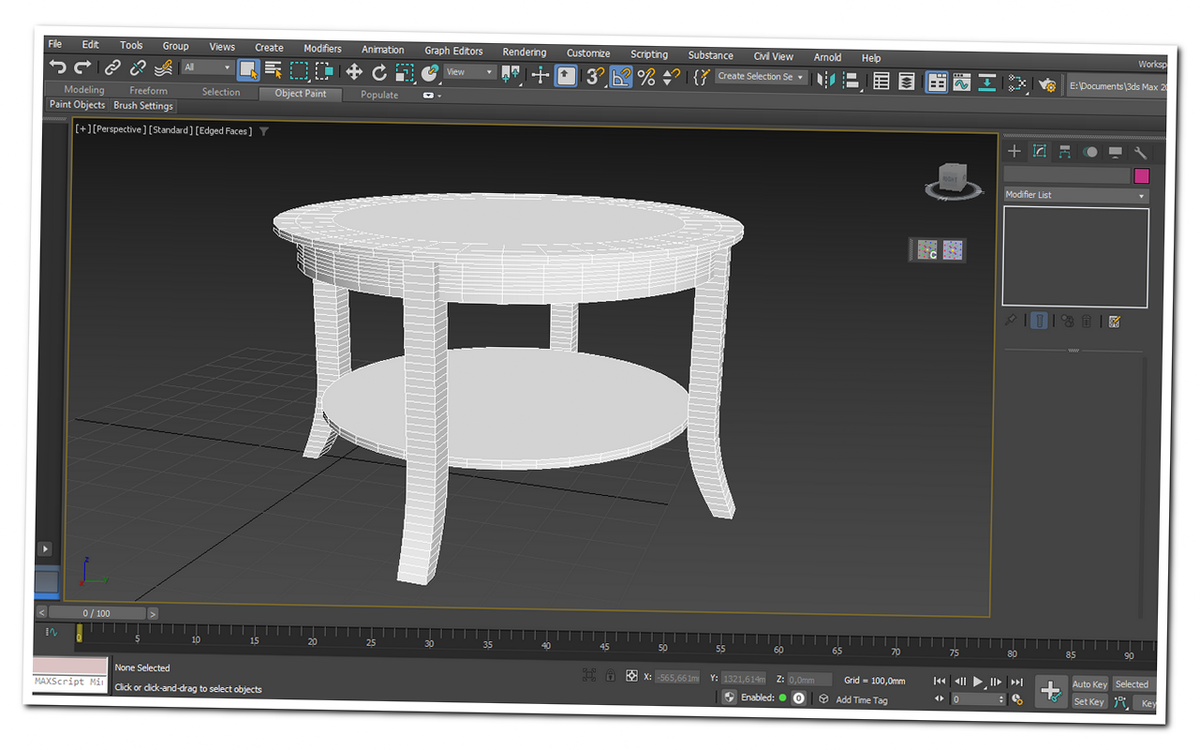Open the Create Selection Set dropdown
The height and width of the screenshot is (750, 1200).
click(761, 77)
